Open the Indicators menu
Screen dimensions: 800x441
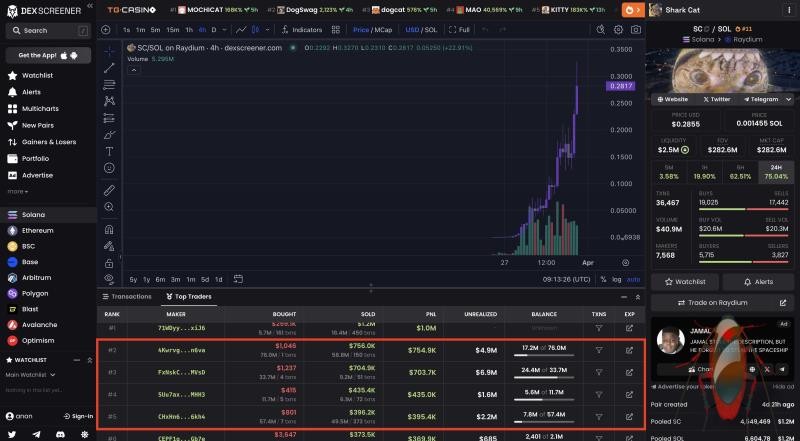click(302, 30)
